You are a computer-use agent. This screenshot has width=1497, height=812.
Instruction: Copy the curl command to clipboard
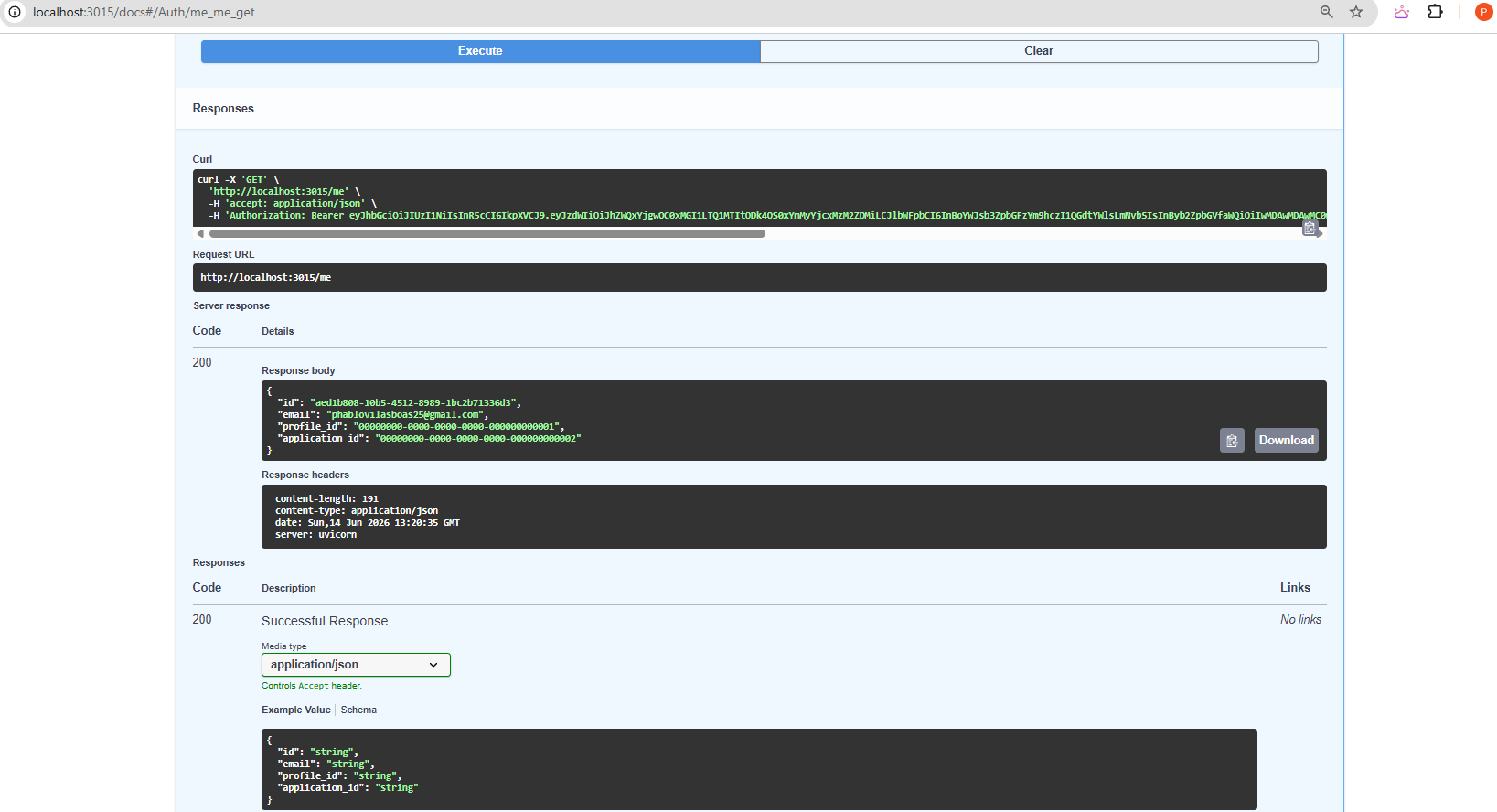click(x=1310, y=228)
